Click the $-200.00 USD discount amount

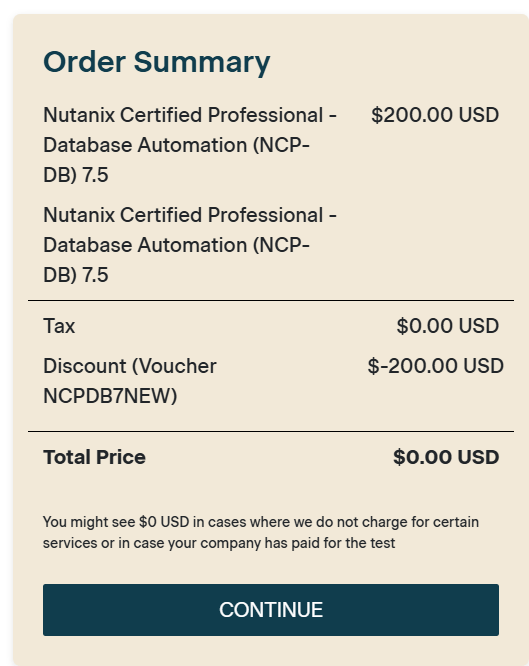436,366
